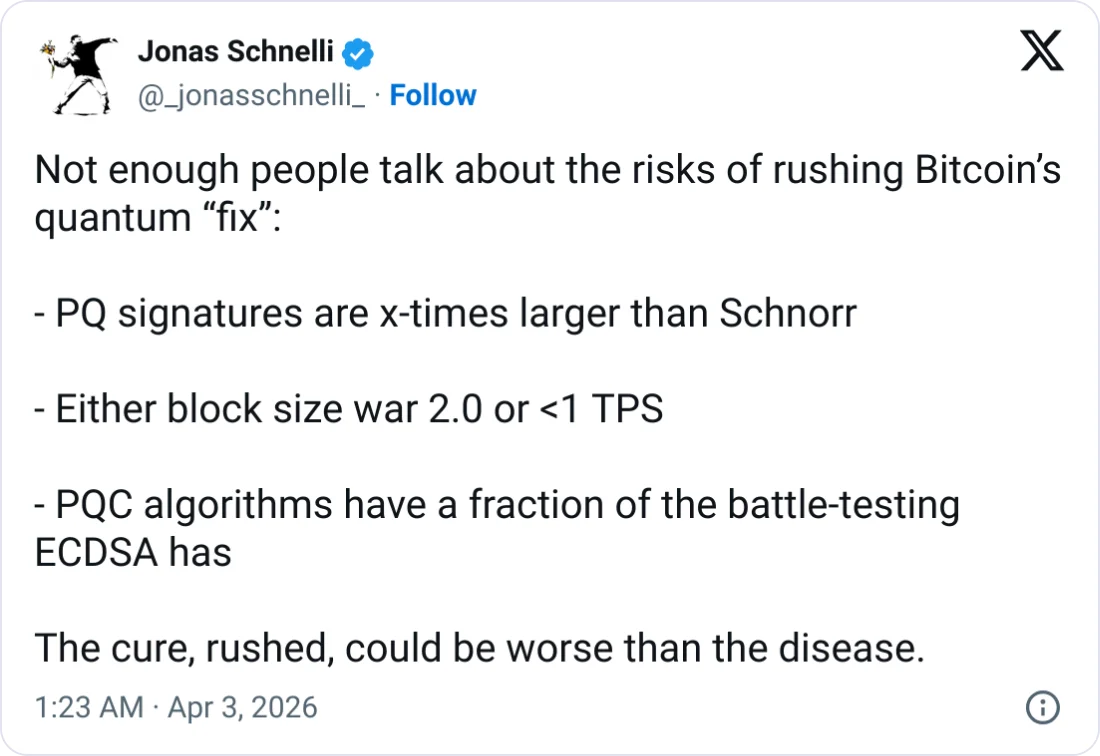Follow the tweet author

pyautogui.click(x=432, y=96)
